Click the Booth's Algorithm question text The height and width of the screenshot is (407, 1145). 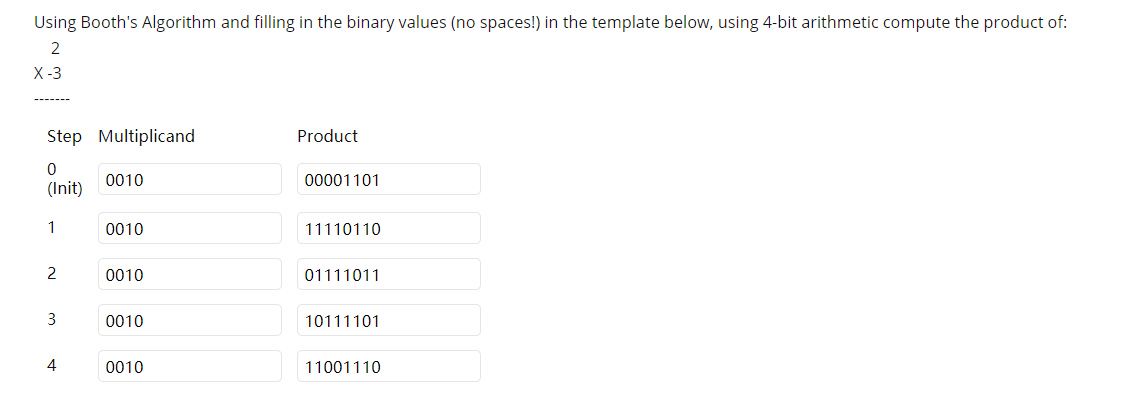tap(551, 22)
